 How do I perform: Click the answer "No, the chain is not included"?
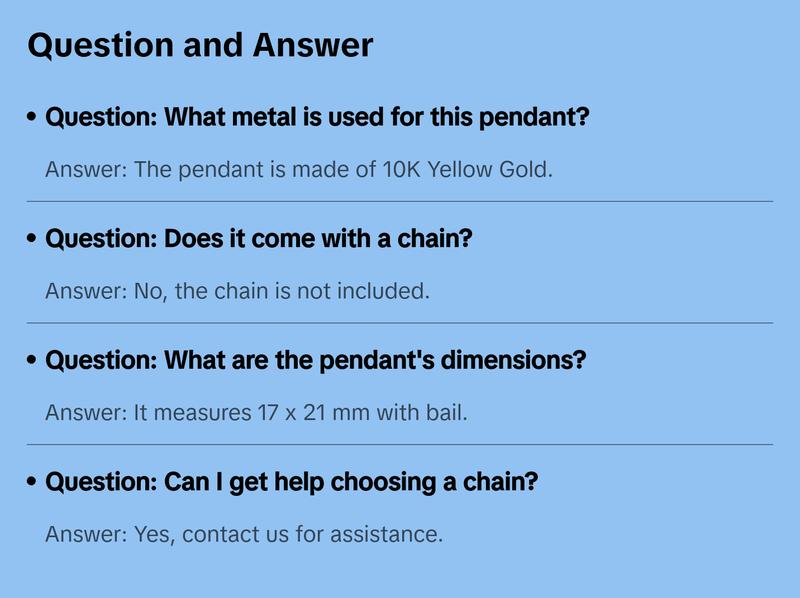point(237,291)
